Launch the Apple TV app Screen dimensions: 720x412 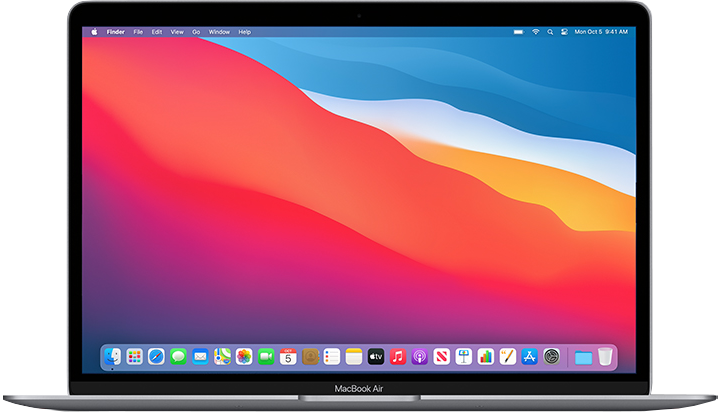coord(376,356)
